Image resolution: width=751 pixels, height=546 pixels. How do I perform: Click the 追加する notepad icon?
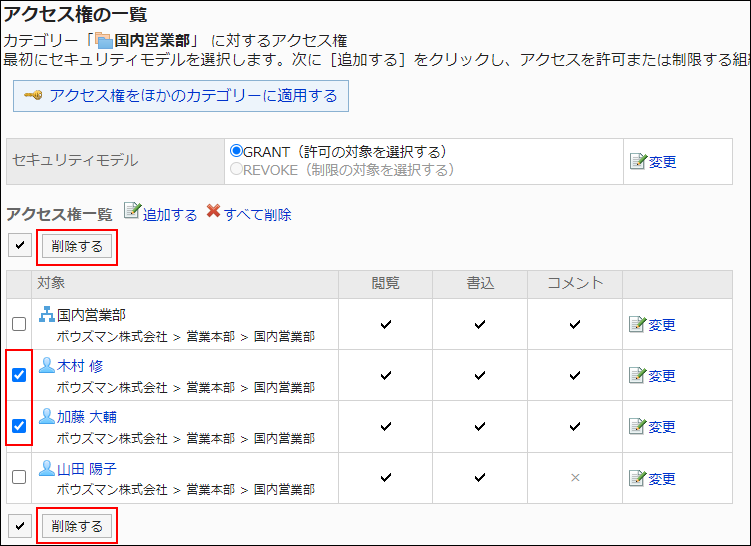(x=133, y=211)
